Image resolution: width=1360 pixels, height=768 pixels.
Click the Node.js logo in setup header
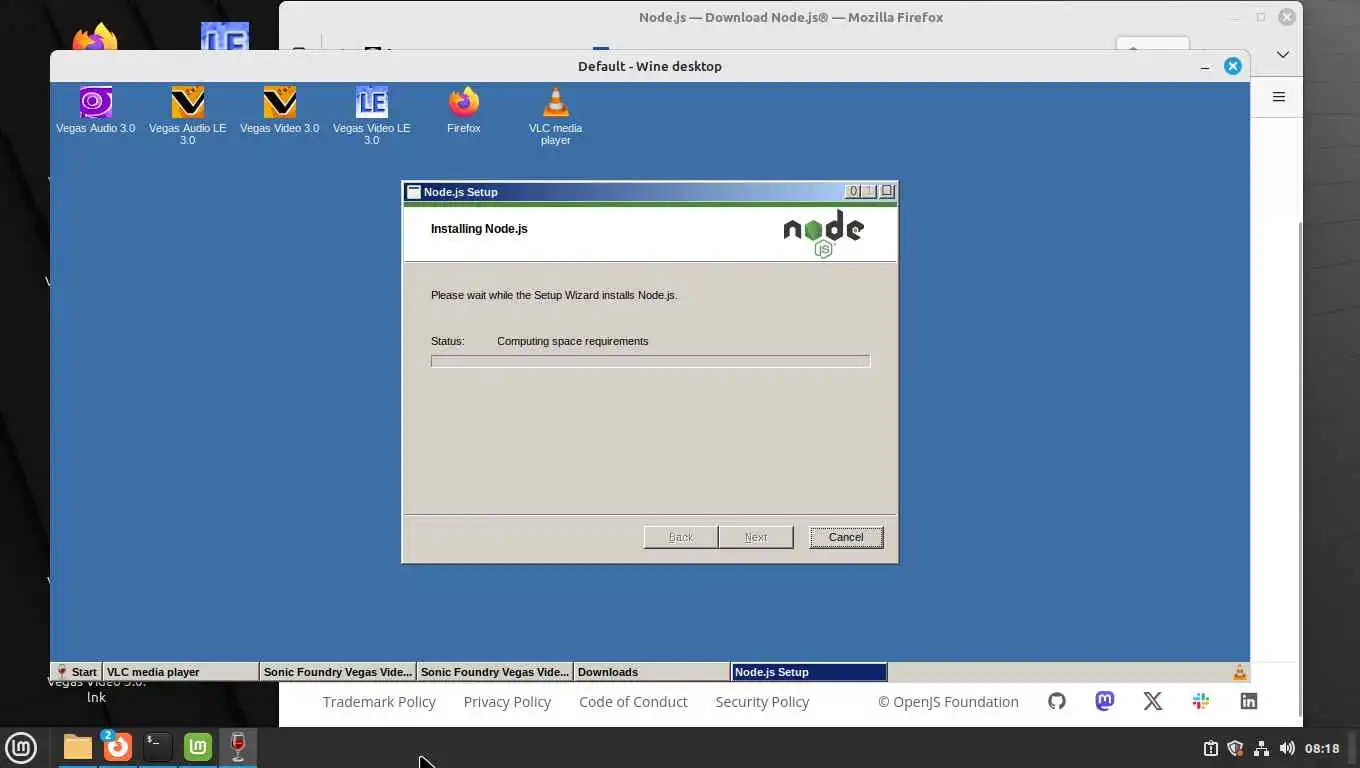[823, 234]
